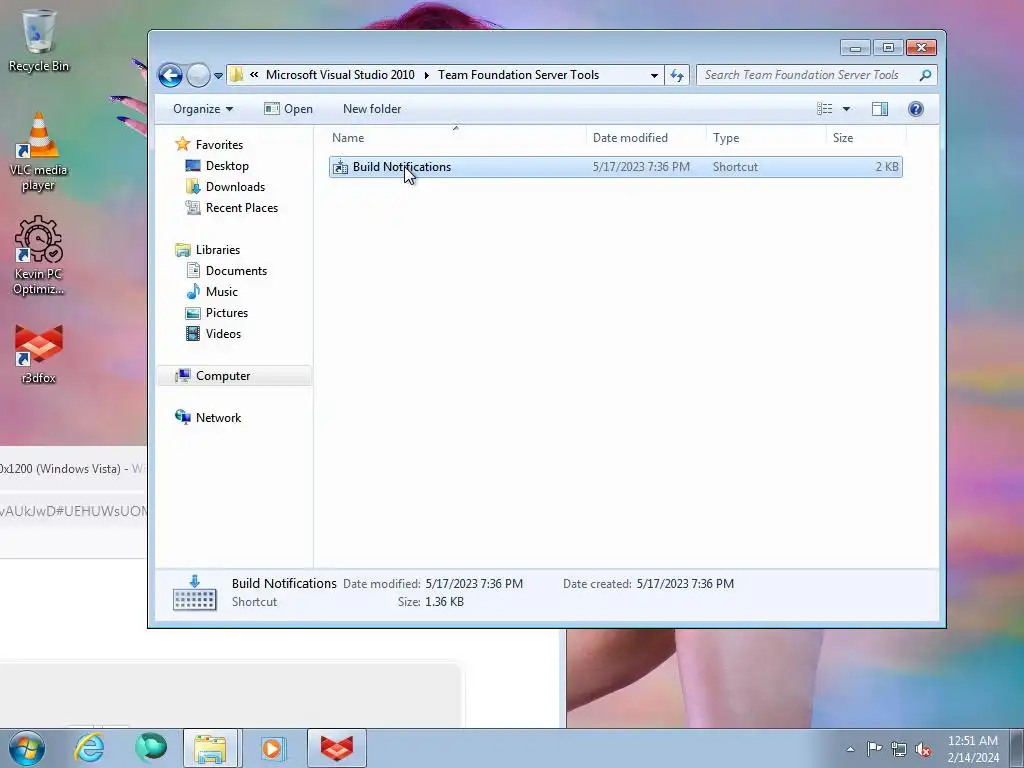1024x768 pixels.
Task: Open the Windows Start button
Action: pos(27,748)
